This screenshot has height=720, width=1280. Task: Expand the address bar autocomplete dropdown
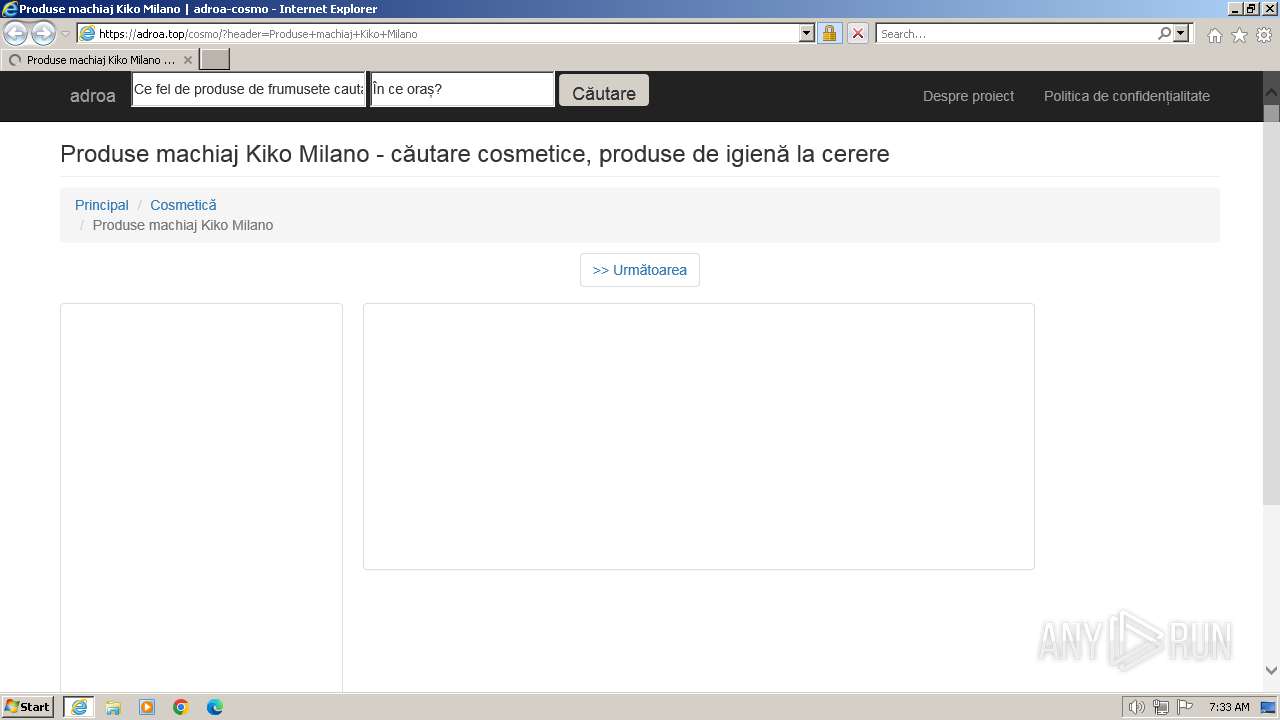(807, 33)
